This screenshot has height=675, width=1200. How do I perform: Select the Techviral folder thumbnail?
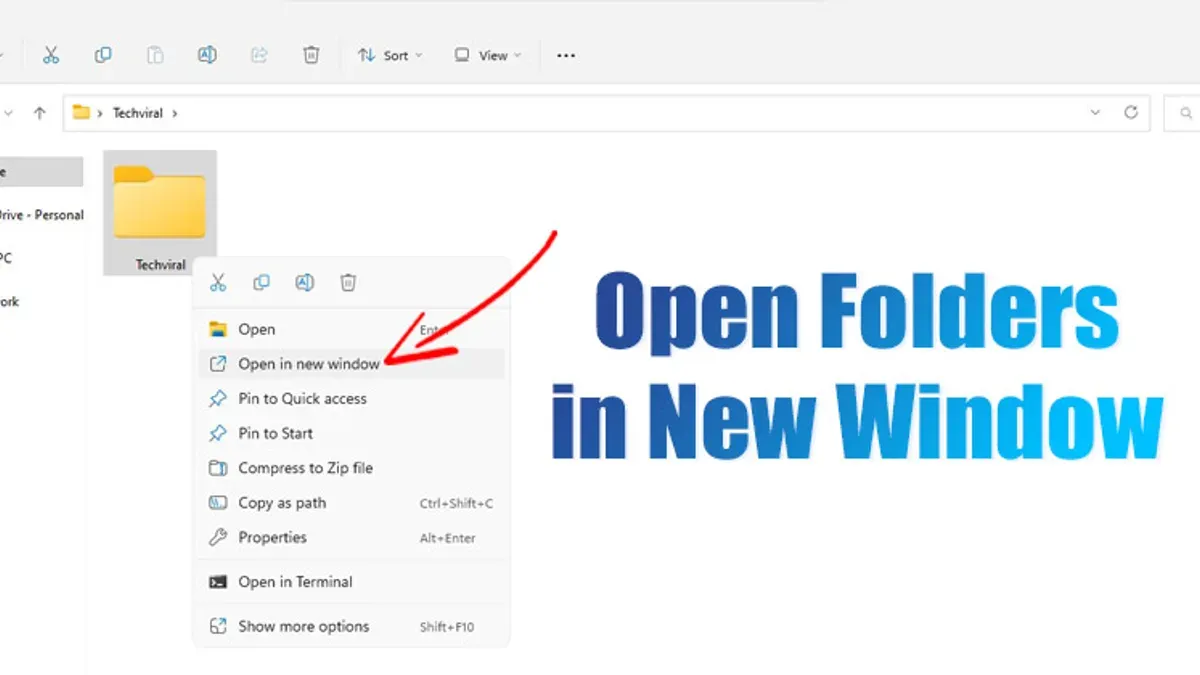click(160, 212)
